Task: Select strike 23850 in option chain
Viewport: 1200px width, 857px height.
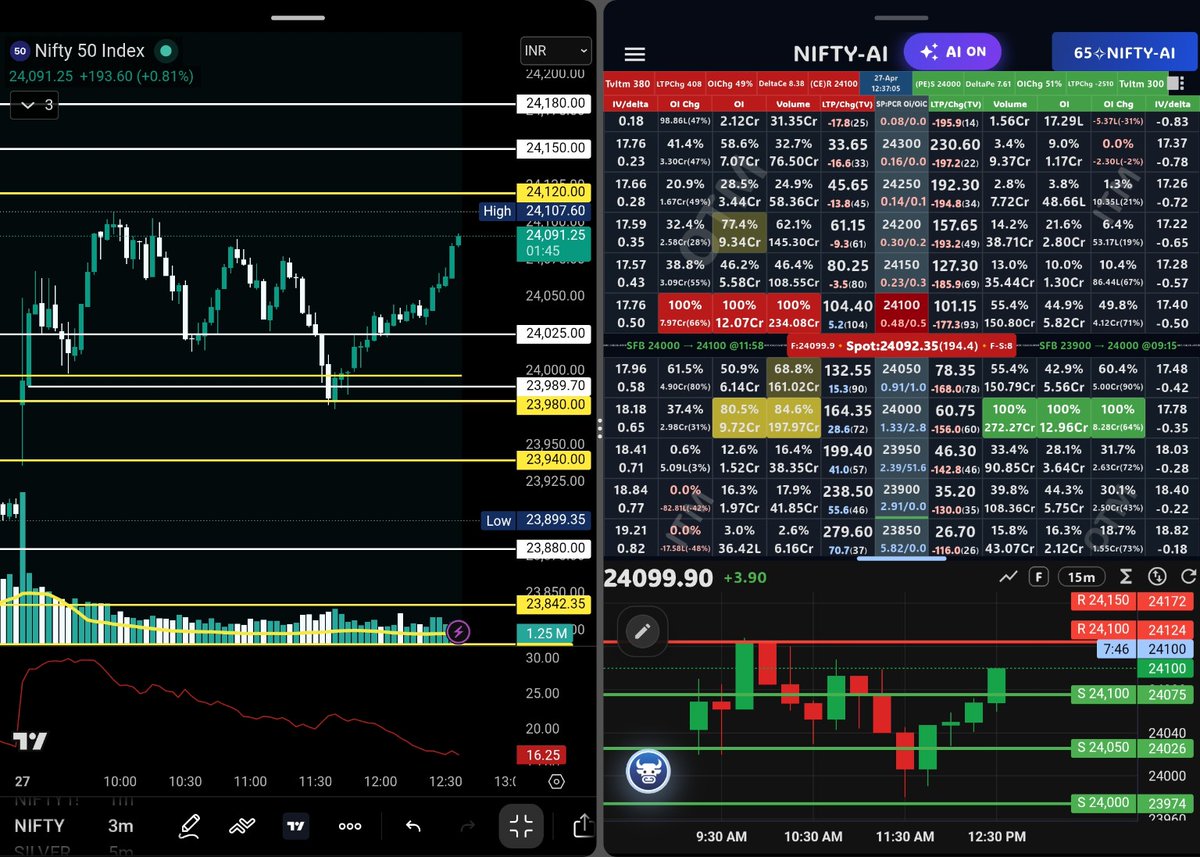Action: 903,532
